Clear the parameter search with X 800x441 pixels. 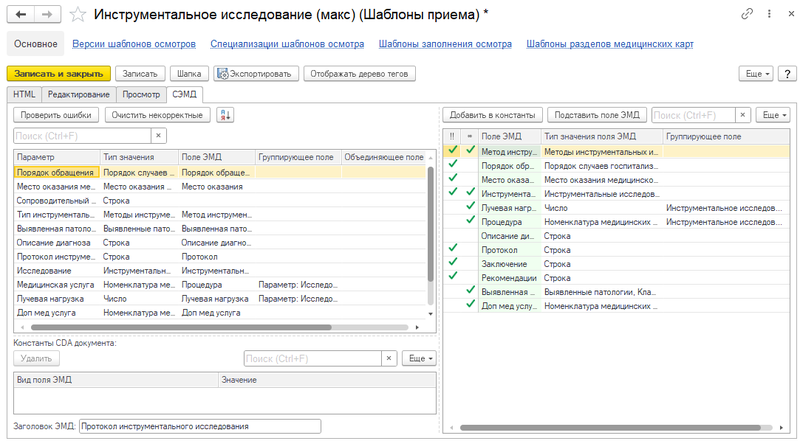[159, 136]
